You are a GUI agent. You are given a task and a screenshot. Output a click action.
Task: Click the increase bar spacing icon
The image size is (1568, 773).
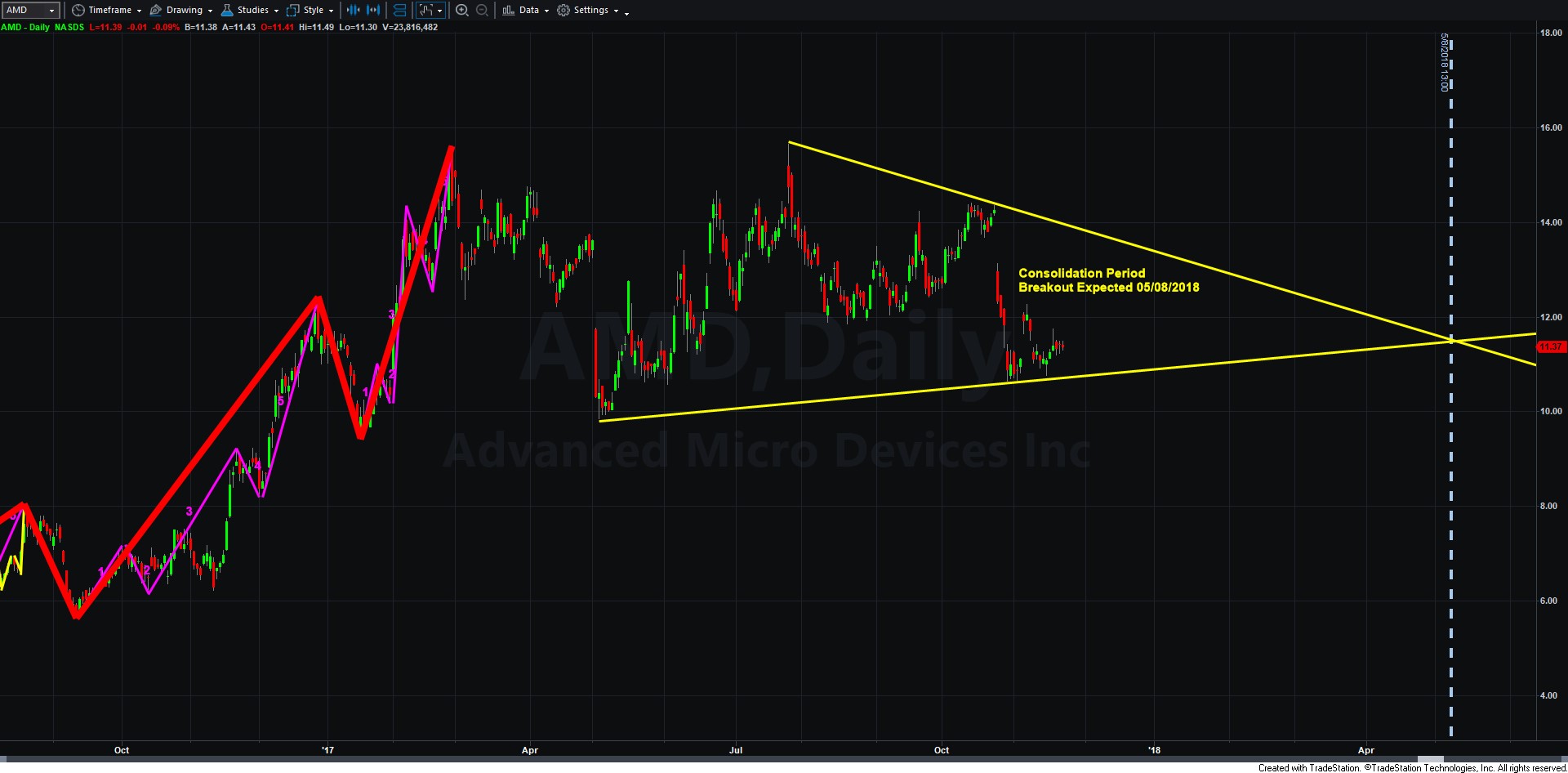pyautogui.click(x=373, y=11)
